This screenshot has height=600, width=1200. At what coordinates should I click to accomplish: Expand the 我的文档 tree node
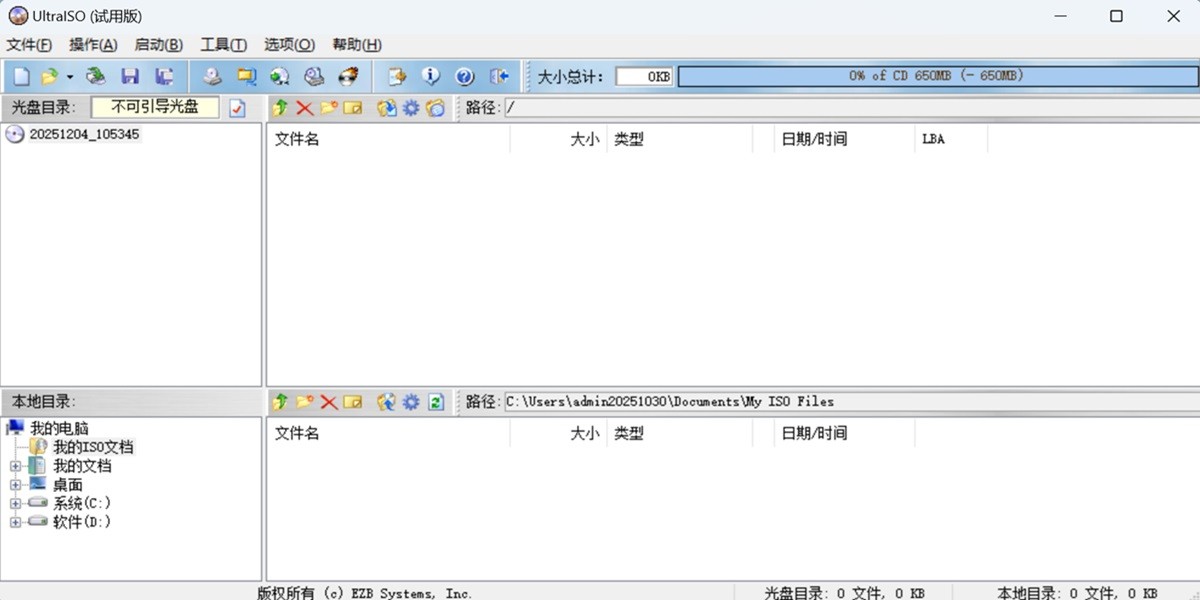15,466
